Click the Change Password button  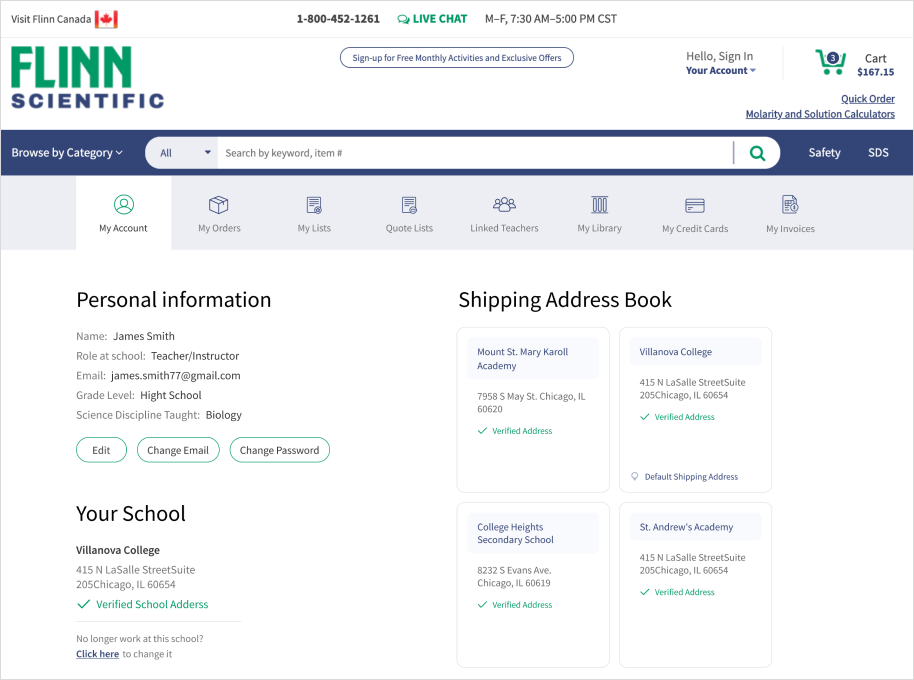tap(279, 450)
